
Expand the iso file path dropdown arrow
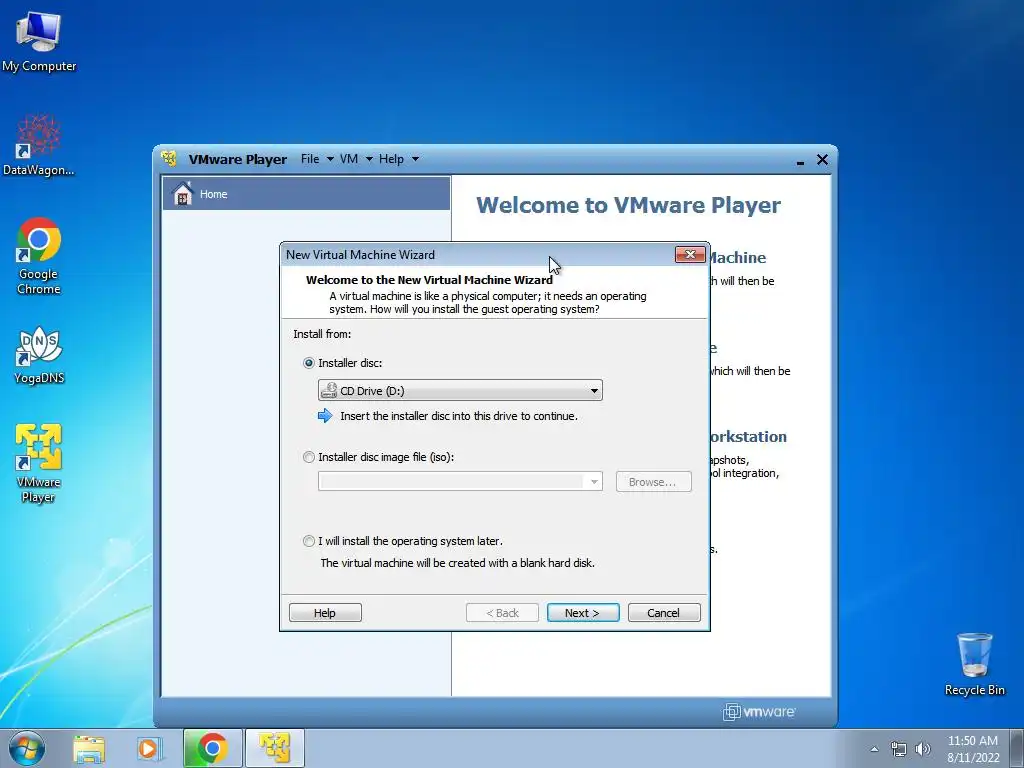coord(594,482)
